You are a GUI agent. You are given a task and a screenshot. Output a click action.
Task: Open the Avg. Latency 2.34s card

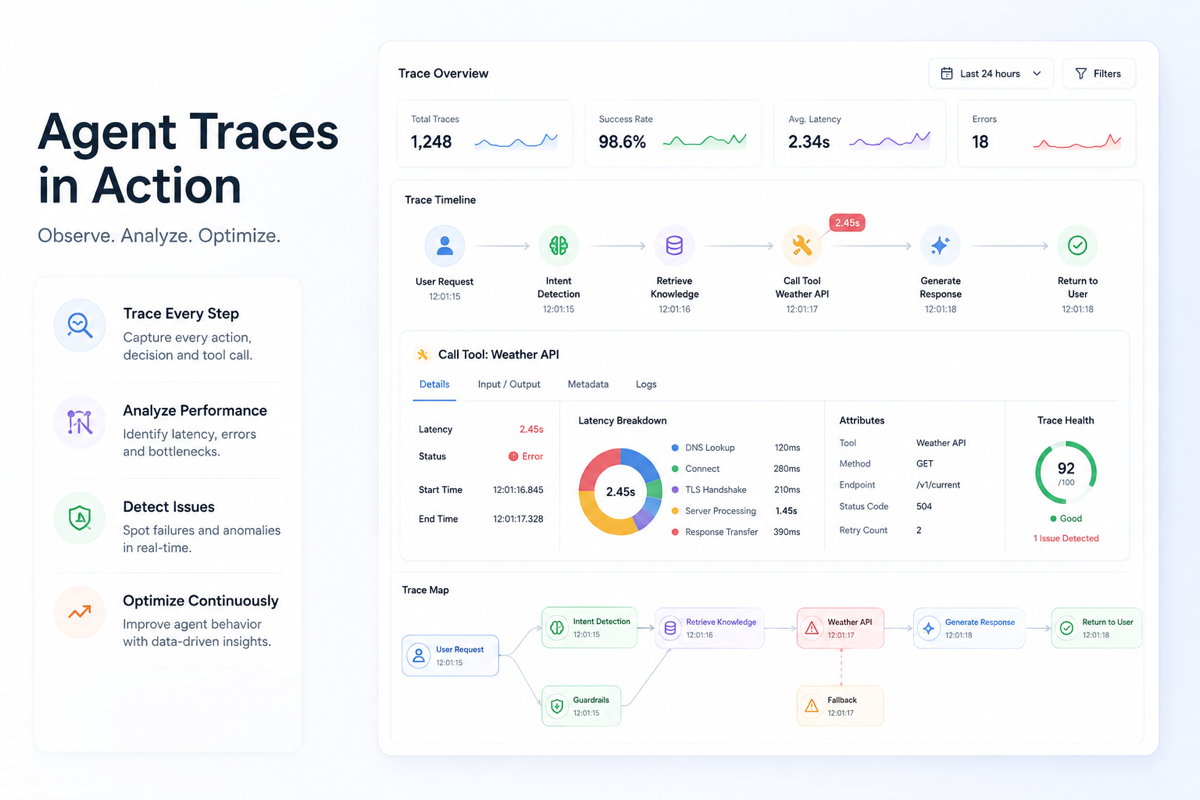coord(861,133)
